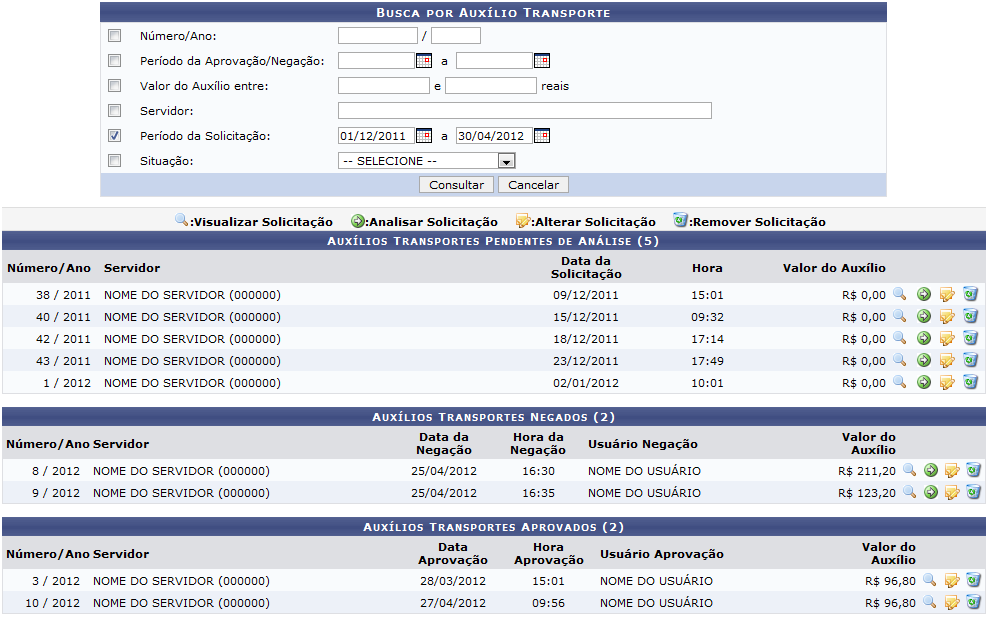Image resolution: width=989 pixels, height=617 pixels.
Task: Open calendar beside 30/04/2012 date
Action: 542,136
